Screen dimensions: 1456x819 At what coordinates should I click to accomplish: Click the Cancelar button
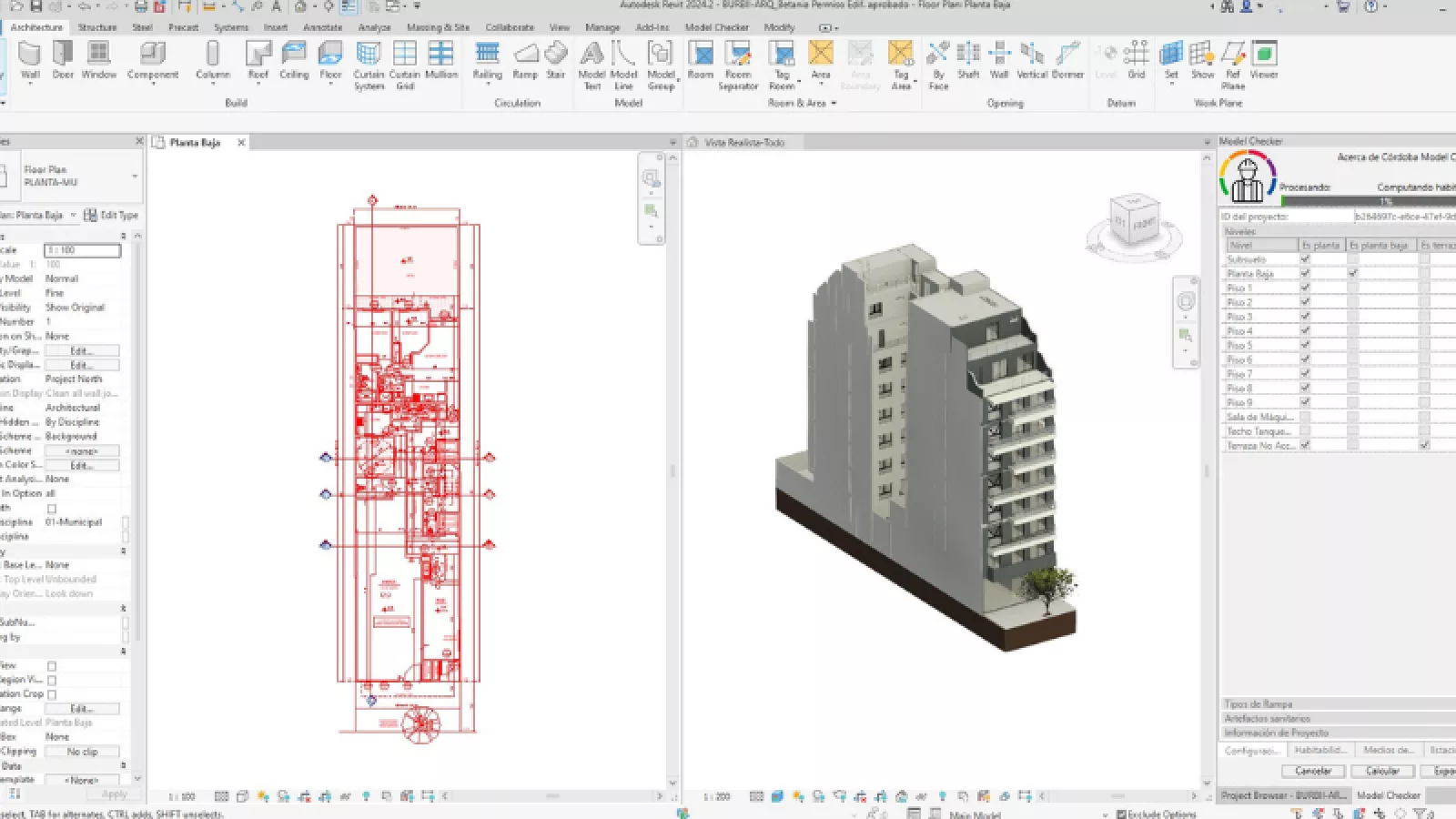[x=1312, y=771]
